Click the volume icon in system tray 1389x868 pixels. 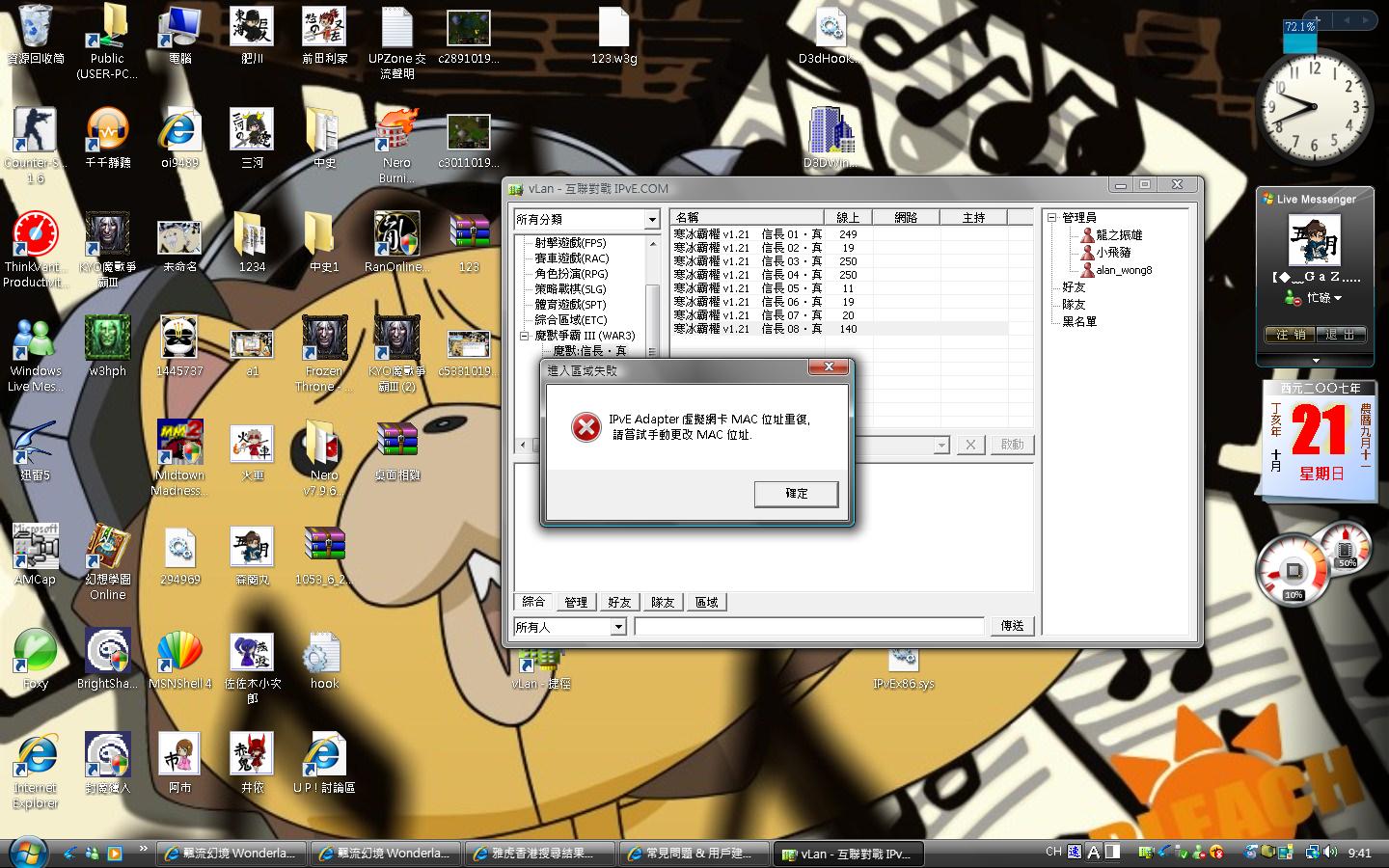click(x=1330, y=853)
